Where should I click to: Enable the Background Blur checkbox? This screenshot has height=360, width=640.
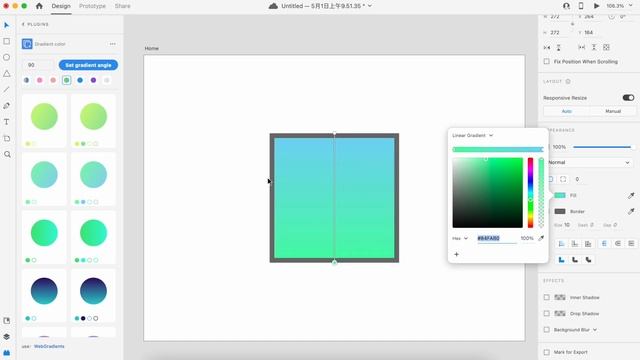pos(547,330)
